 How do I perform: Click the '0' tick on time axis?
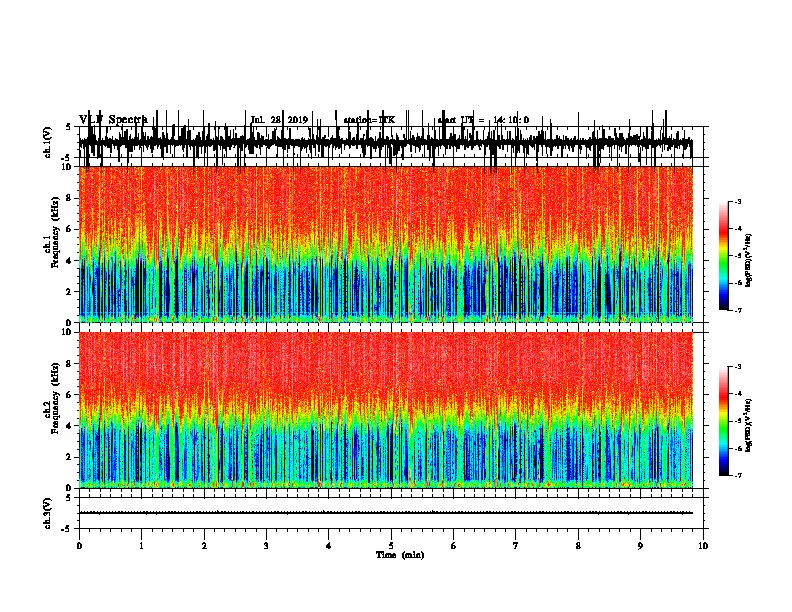(x=79, y=546)
